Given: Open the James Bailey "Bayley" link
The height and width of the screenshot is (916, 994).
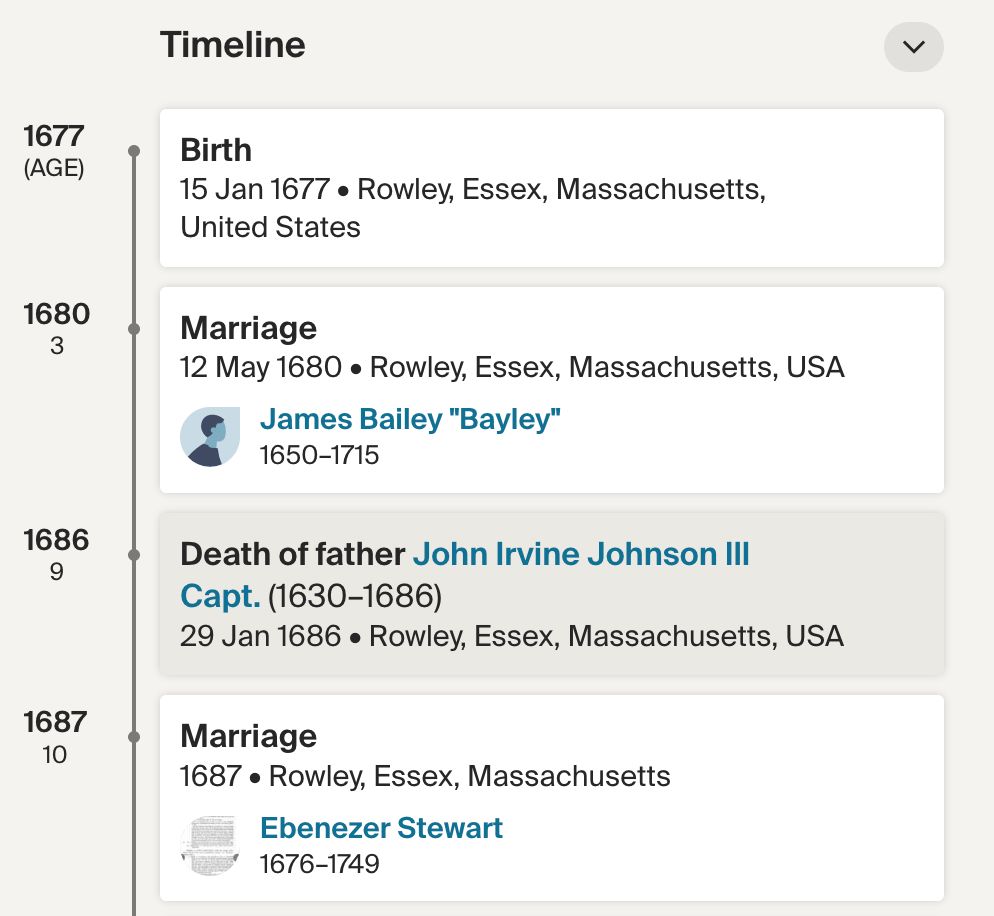Looking at the screenshot, I should (x=410, y=420).
